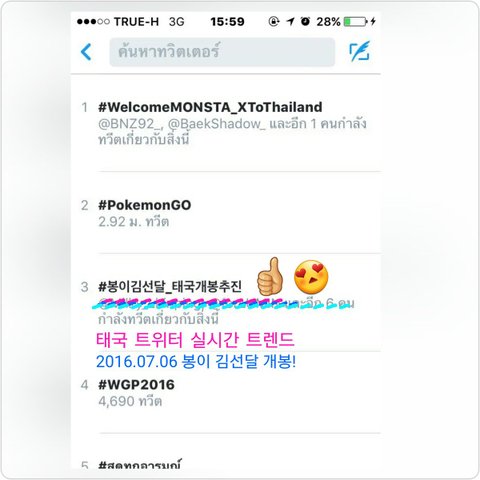Click the thumbs up emoji
480x480 pixels.
point(270,277)
